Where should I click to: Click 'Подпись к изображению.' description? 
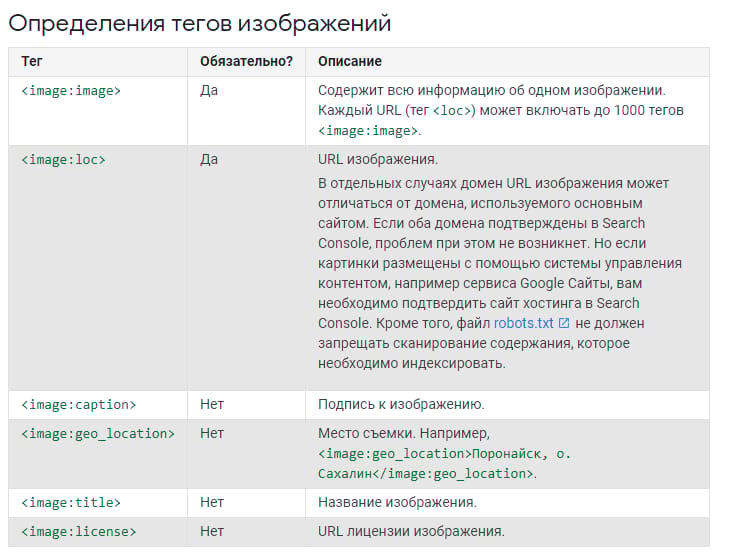[x=401, y=404]
